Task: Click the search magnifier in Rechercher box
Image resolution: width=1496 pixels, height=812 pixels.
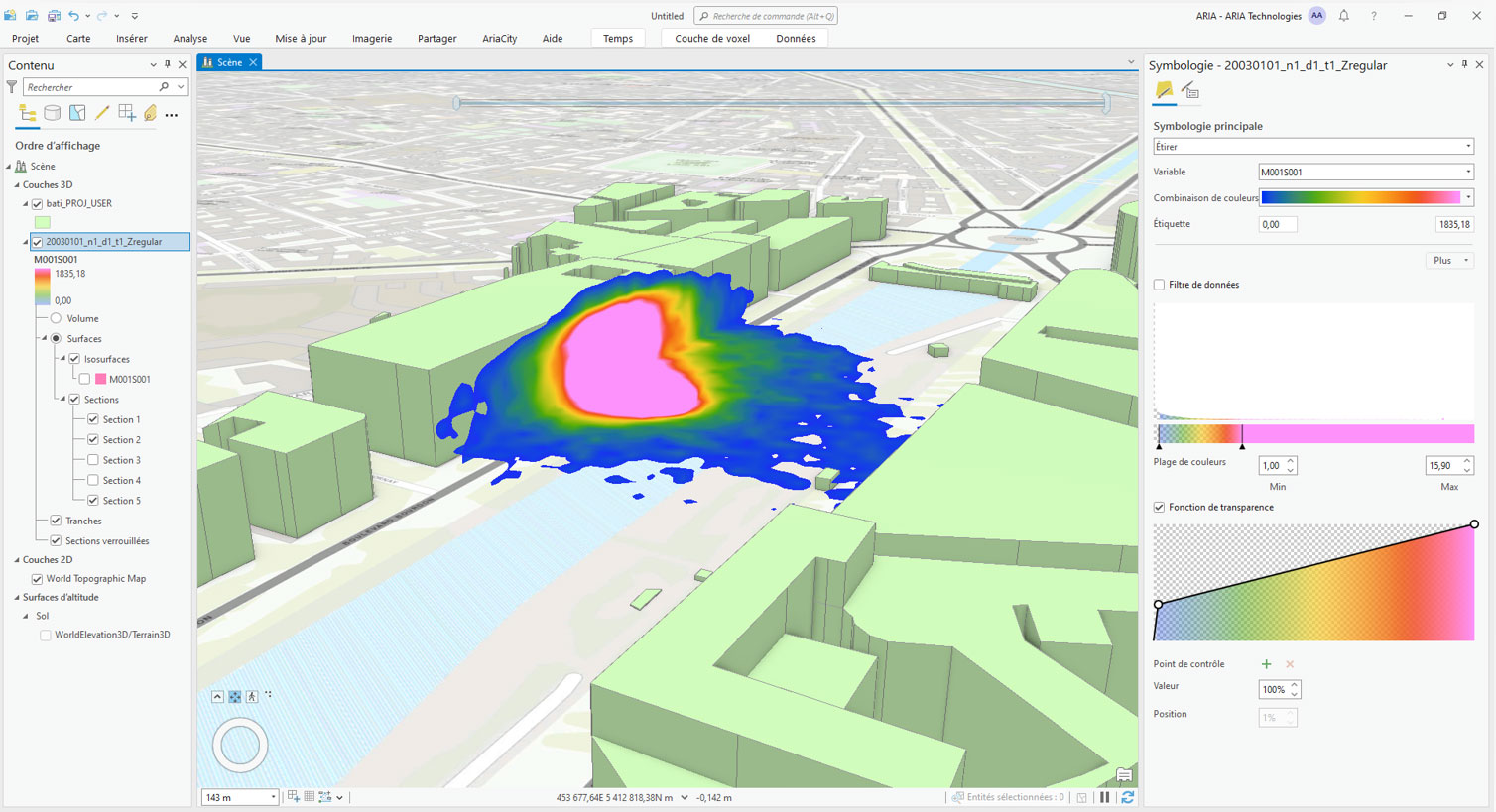Action: click(164, 87)
